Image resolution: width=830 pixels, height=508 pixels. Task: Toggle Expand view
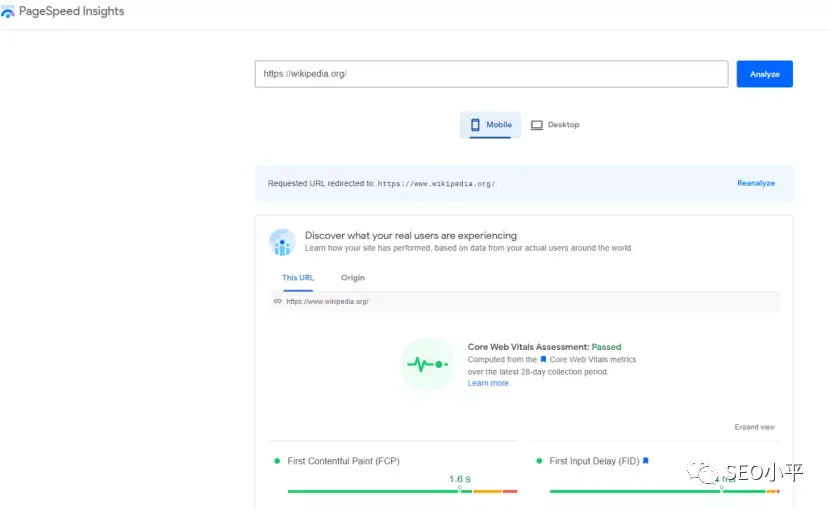[754, 427]
